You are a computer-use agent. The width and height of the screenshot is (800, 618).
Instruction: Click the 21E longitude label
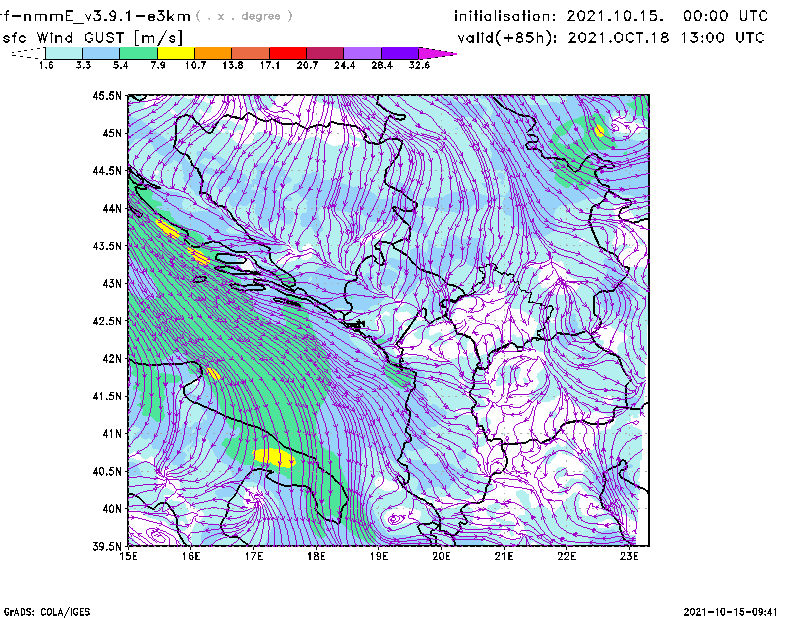pyautogui.click(x=504, y=556)
